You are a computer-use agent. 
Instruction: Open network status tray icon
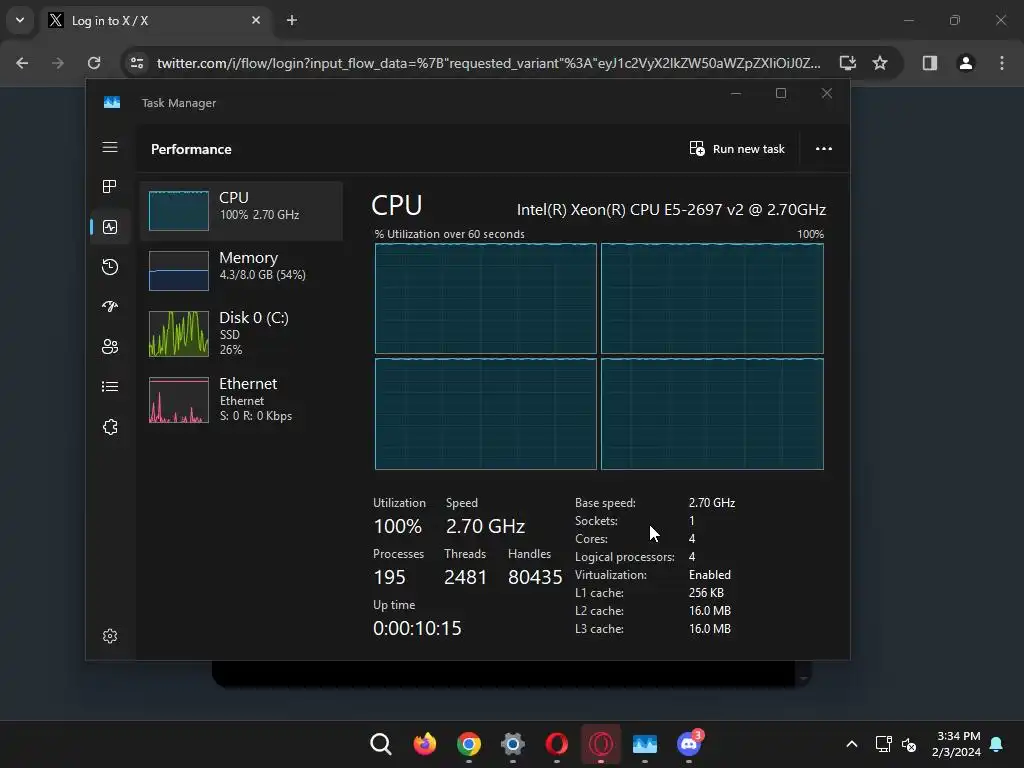pos(883,744)
